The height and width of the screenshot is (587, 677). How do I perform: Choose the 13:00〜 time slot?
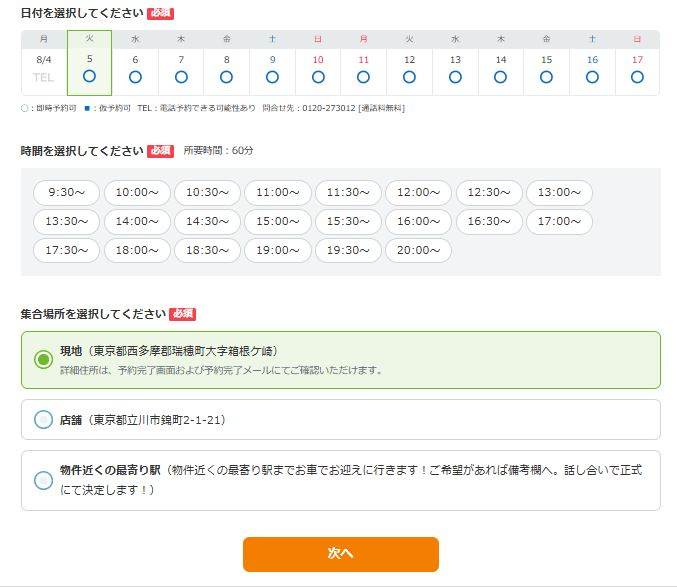559,193
